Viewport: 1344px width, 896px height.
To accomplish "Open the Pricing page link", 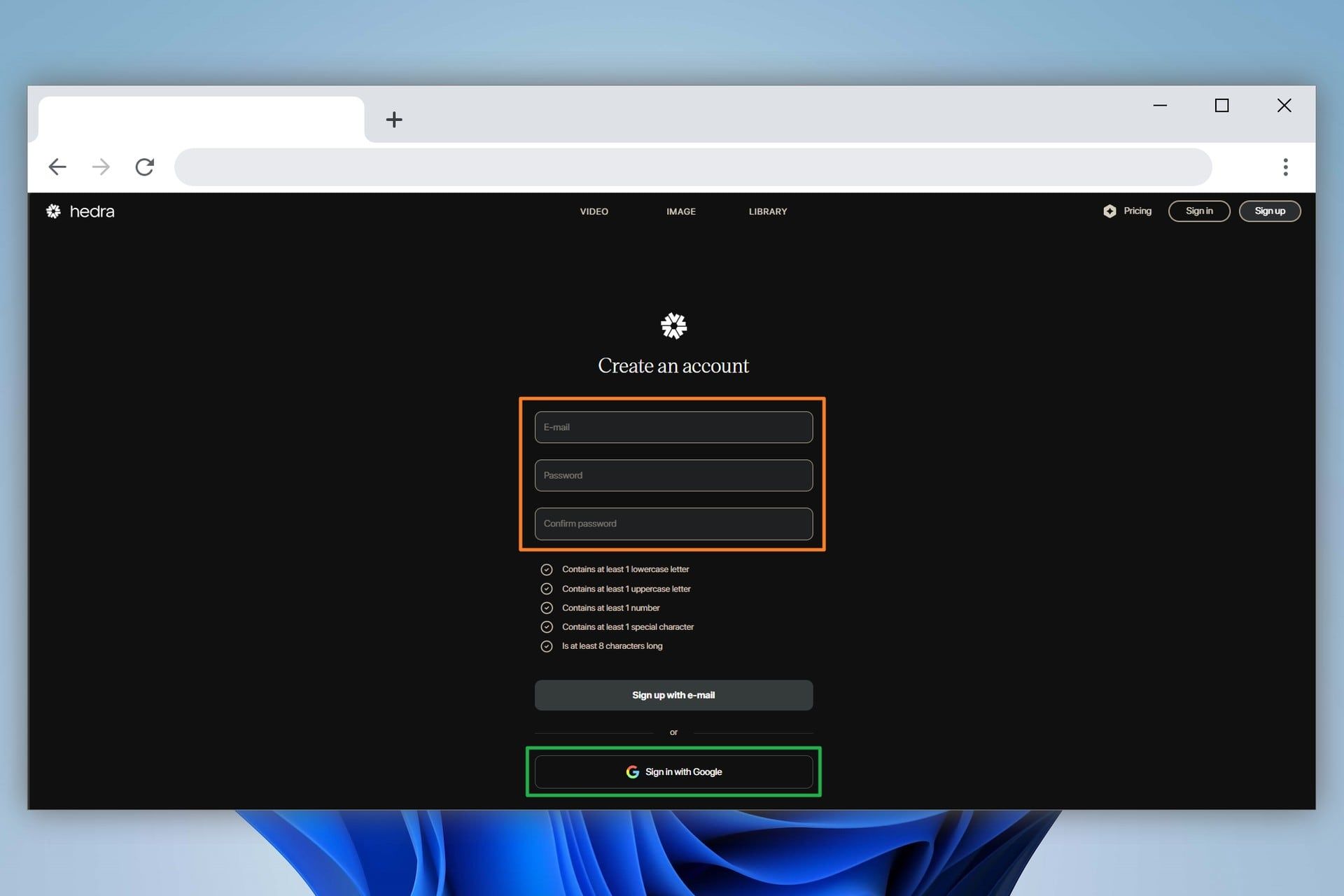I will [1137, 211].
